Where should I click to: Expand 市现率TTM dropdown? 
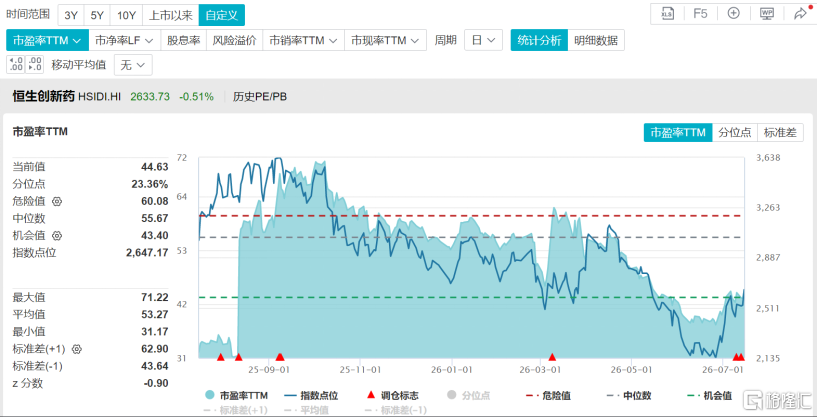pyautogui.click(x=386, y=40)
